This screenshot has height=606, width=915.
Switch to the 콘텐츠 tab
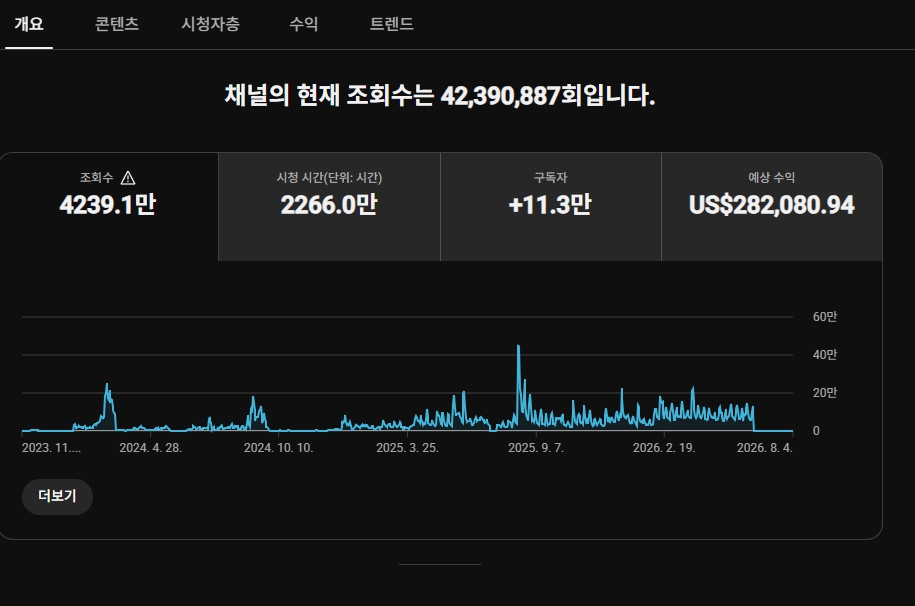pos(117,24)
